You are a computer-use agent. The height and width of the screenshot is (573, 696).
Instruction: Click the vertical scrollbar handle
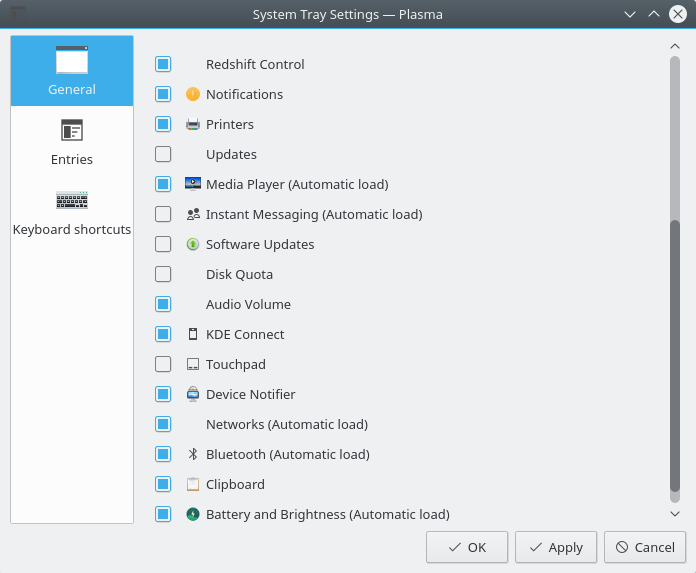click(675, 355)
